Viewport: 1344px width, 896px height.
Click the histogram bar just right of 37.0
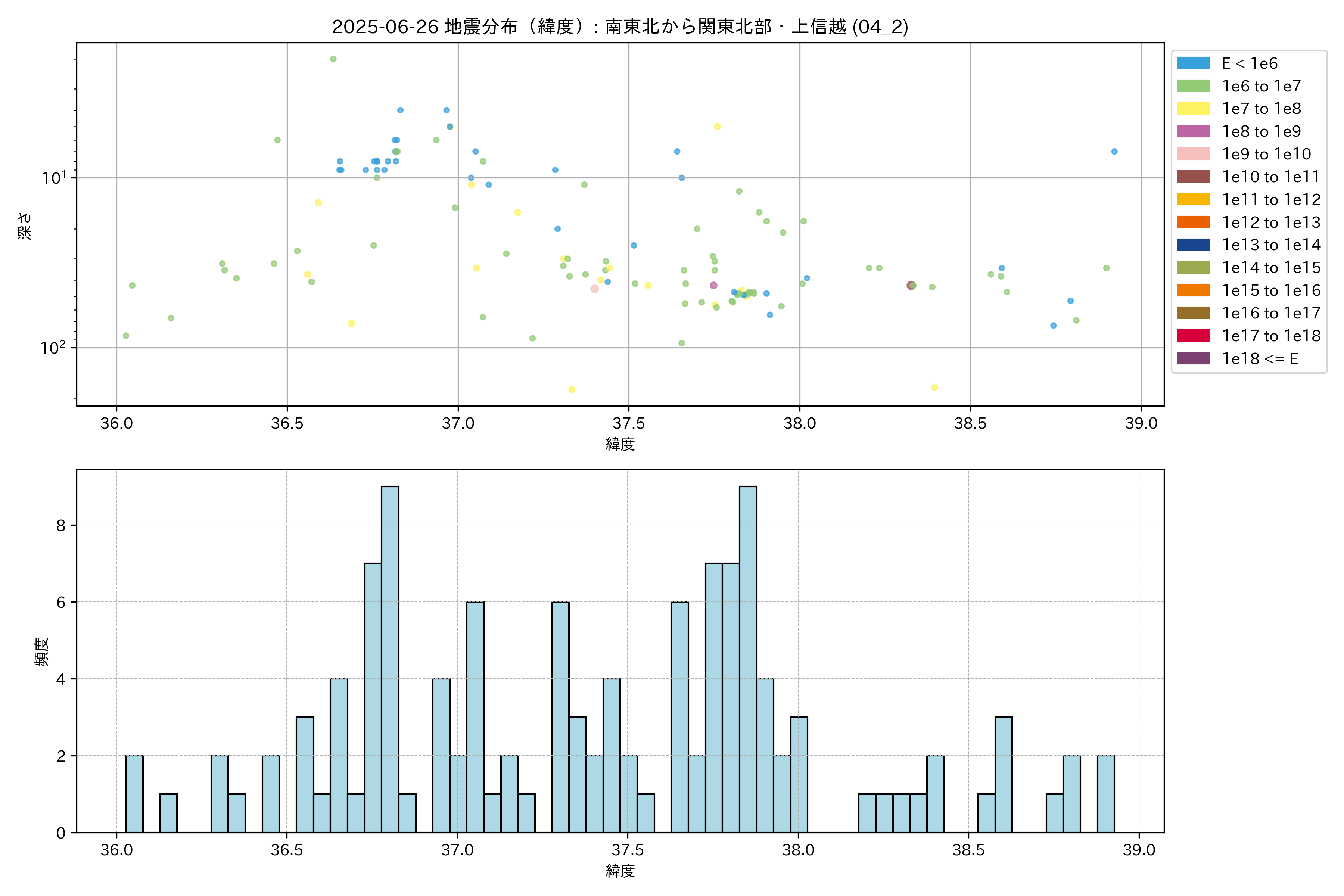(475, 716)
